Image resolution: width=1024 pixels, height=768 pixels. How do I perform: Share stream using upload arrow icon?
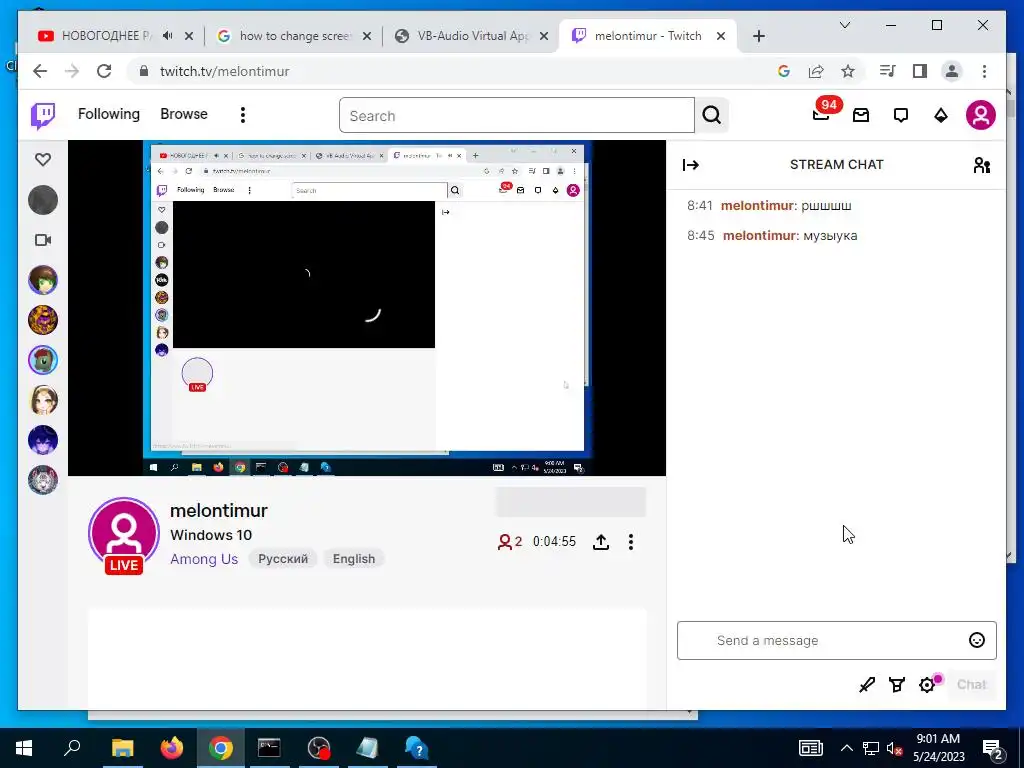601,541
